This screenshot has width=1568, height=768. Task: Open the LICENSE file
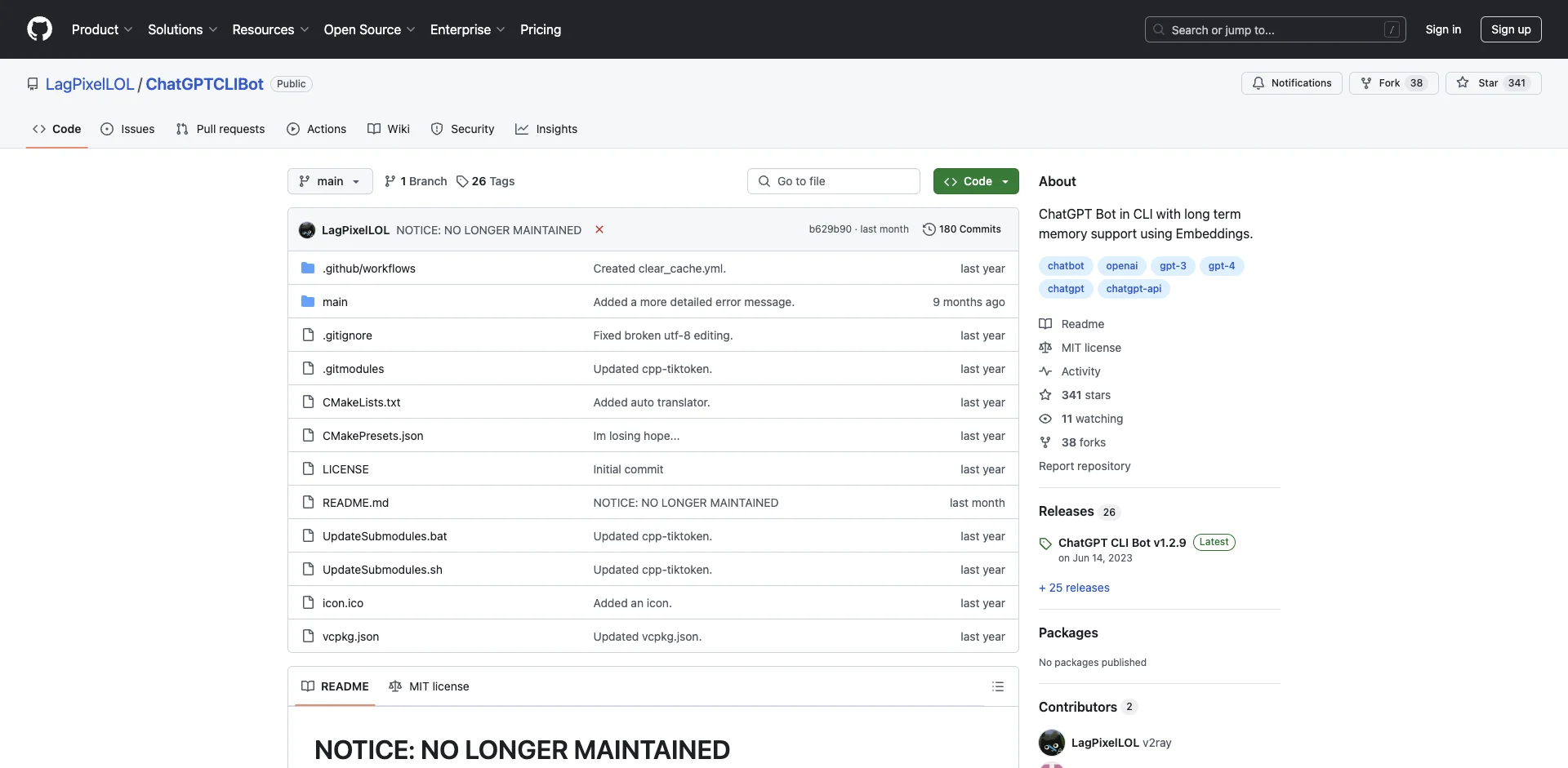pos(345,469)
